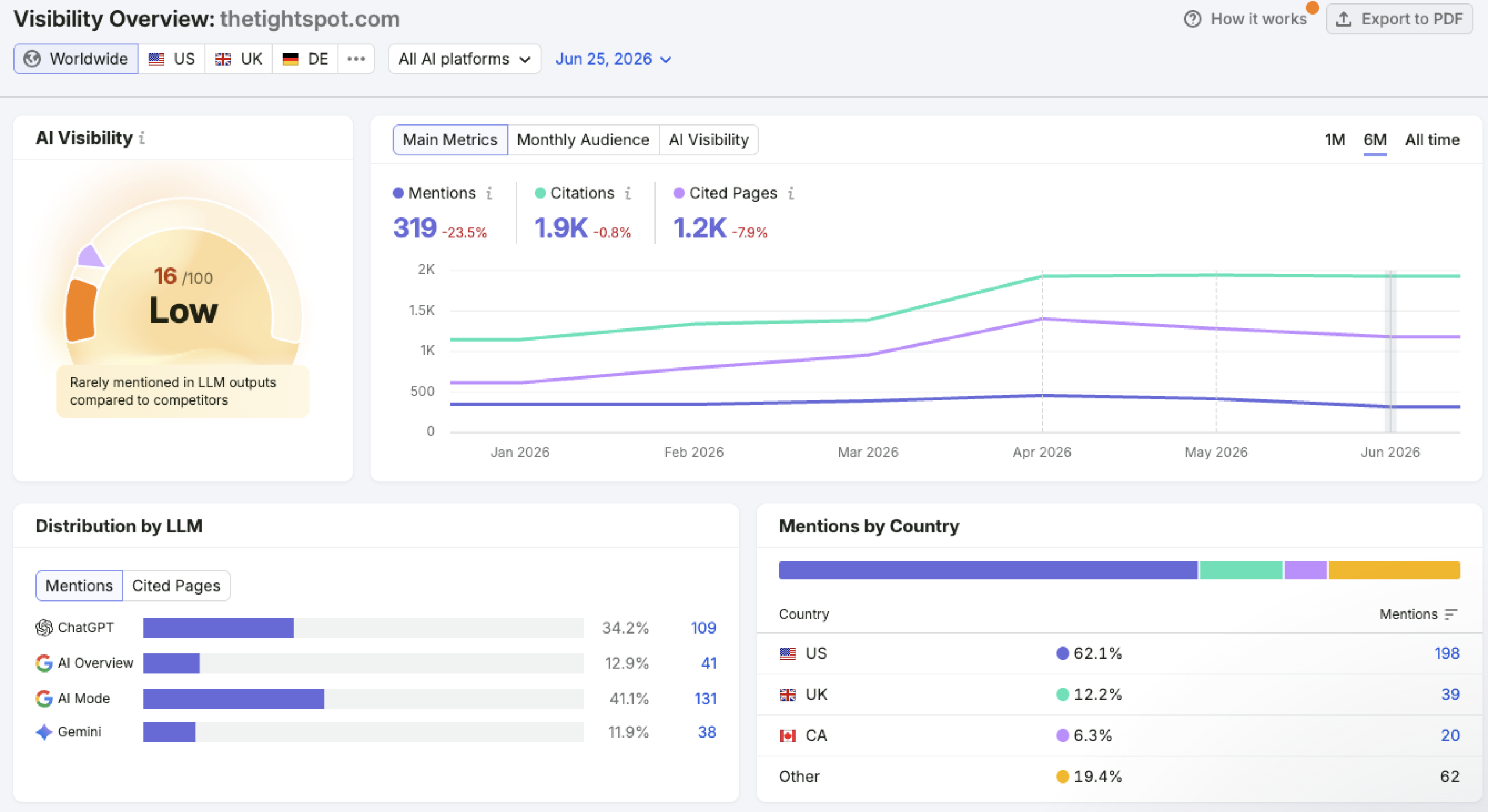Open the Jun 25, 2026 date picker

pos(613,59)
